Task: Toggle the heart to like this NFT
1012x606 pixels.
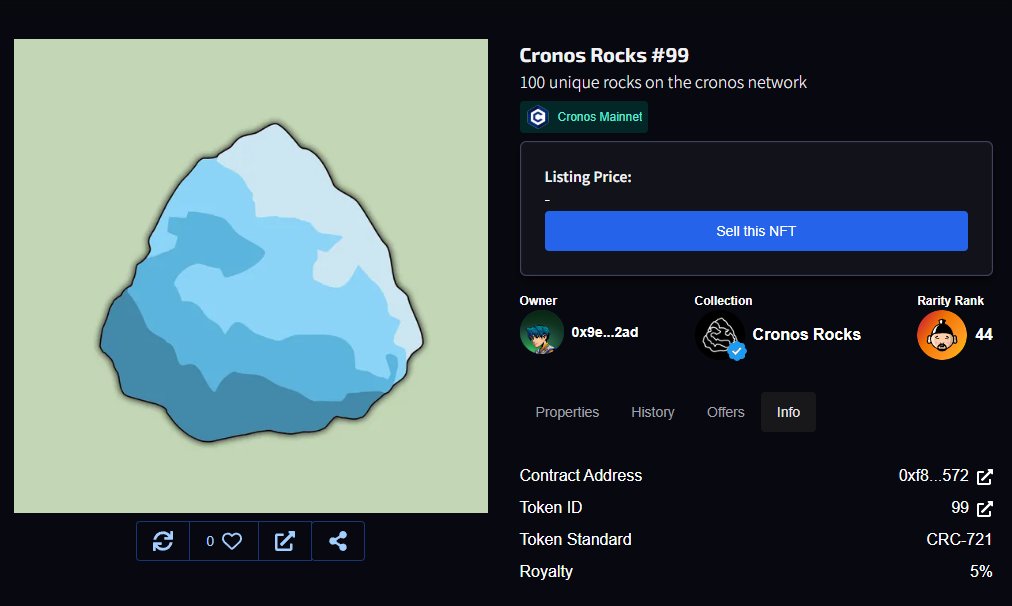Action: [x=232, y=541]
